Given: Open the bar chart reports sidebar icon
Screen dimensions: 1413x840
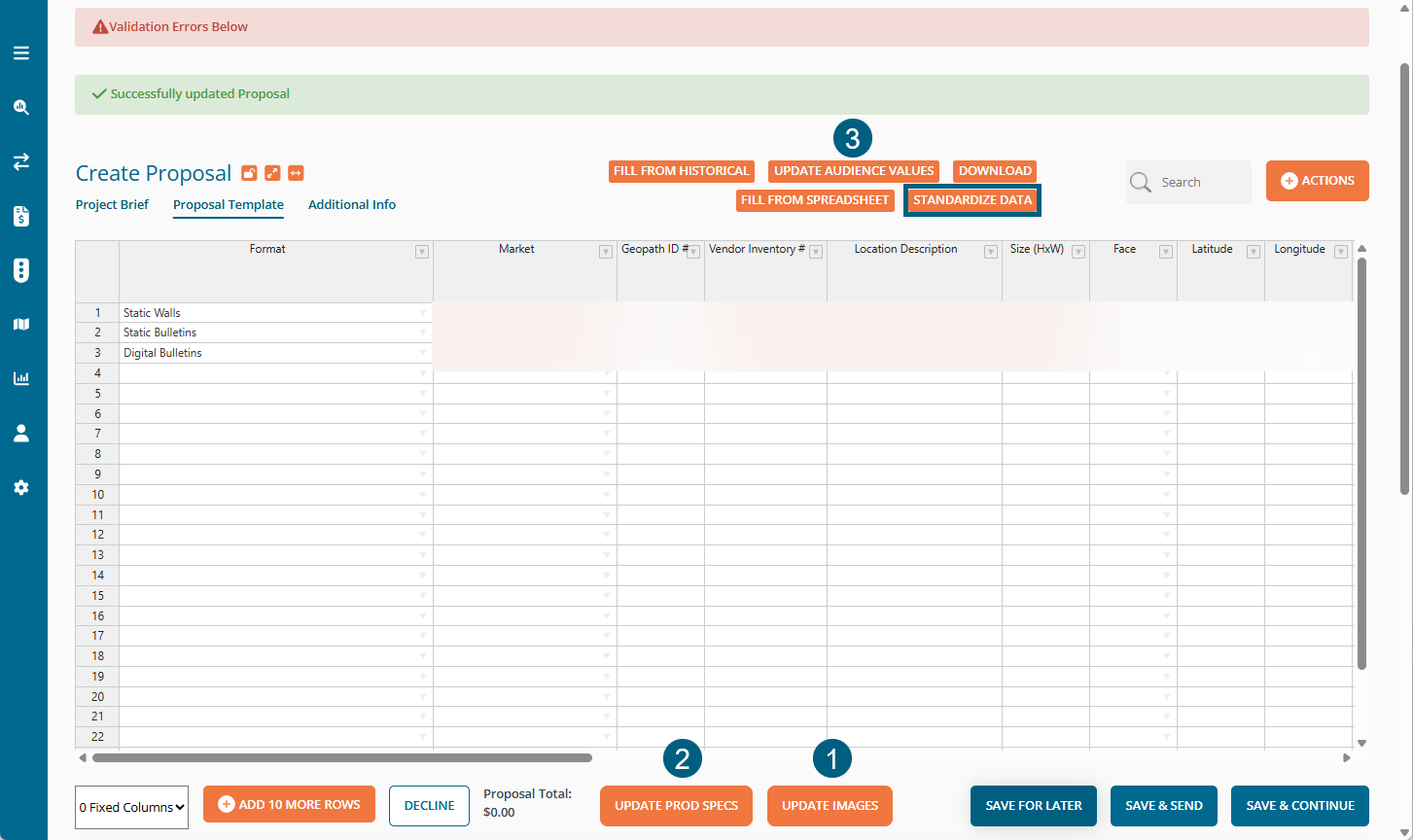Looking at the screenshot, I should [x=21, y=379].
